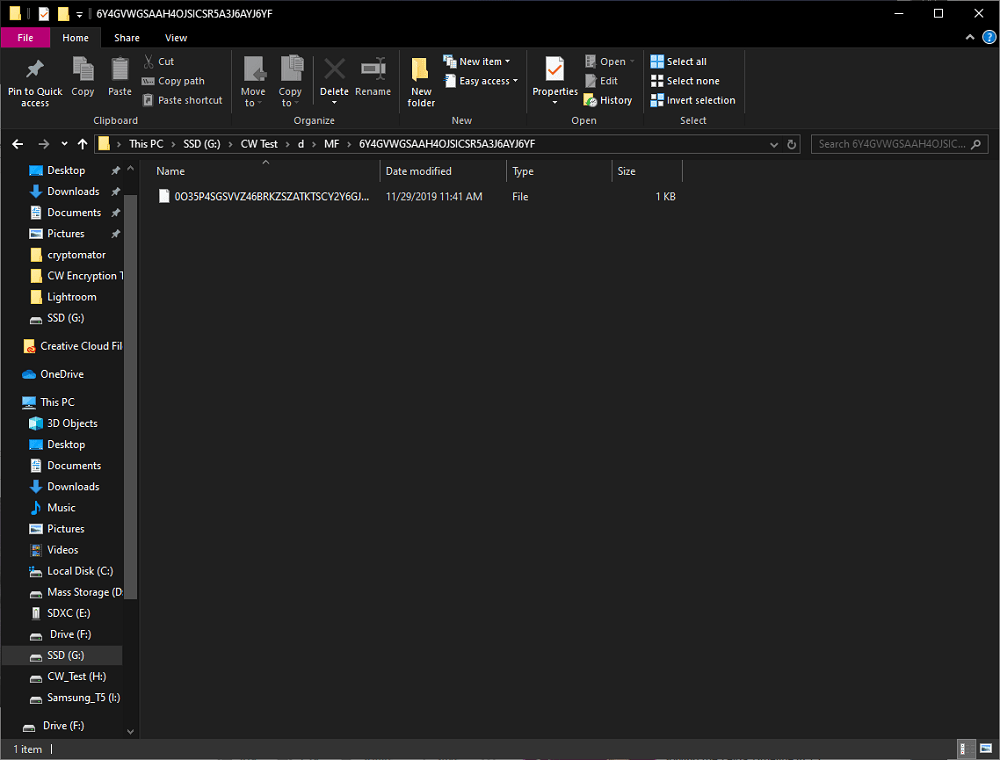
Task: Click the Paste ribbon button
Action: tap(120, 77)
